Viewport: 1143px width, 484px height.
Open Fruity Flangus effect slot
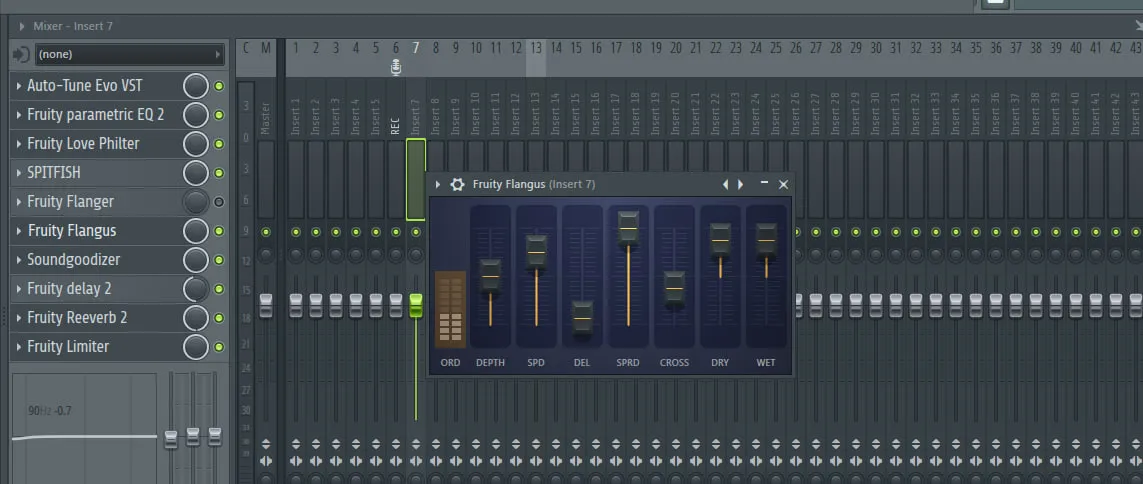71,231
